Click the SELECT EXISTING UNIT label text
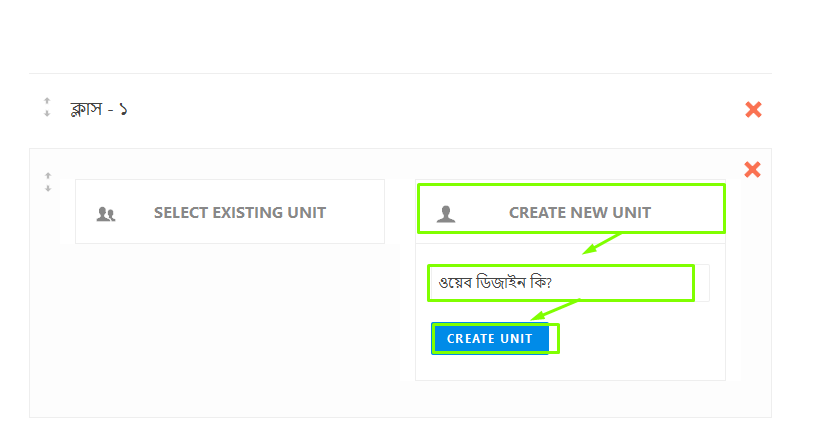This screenshot has height=424, width=836. coord(240,212)
